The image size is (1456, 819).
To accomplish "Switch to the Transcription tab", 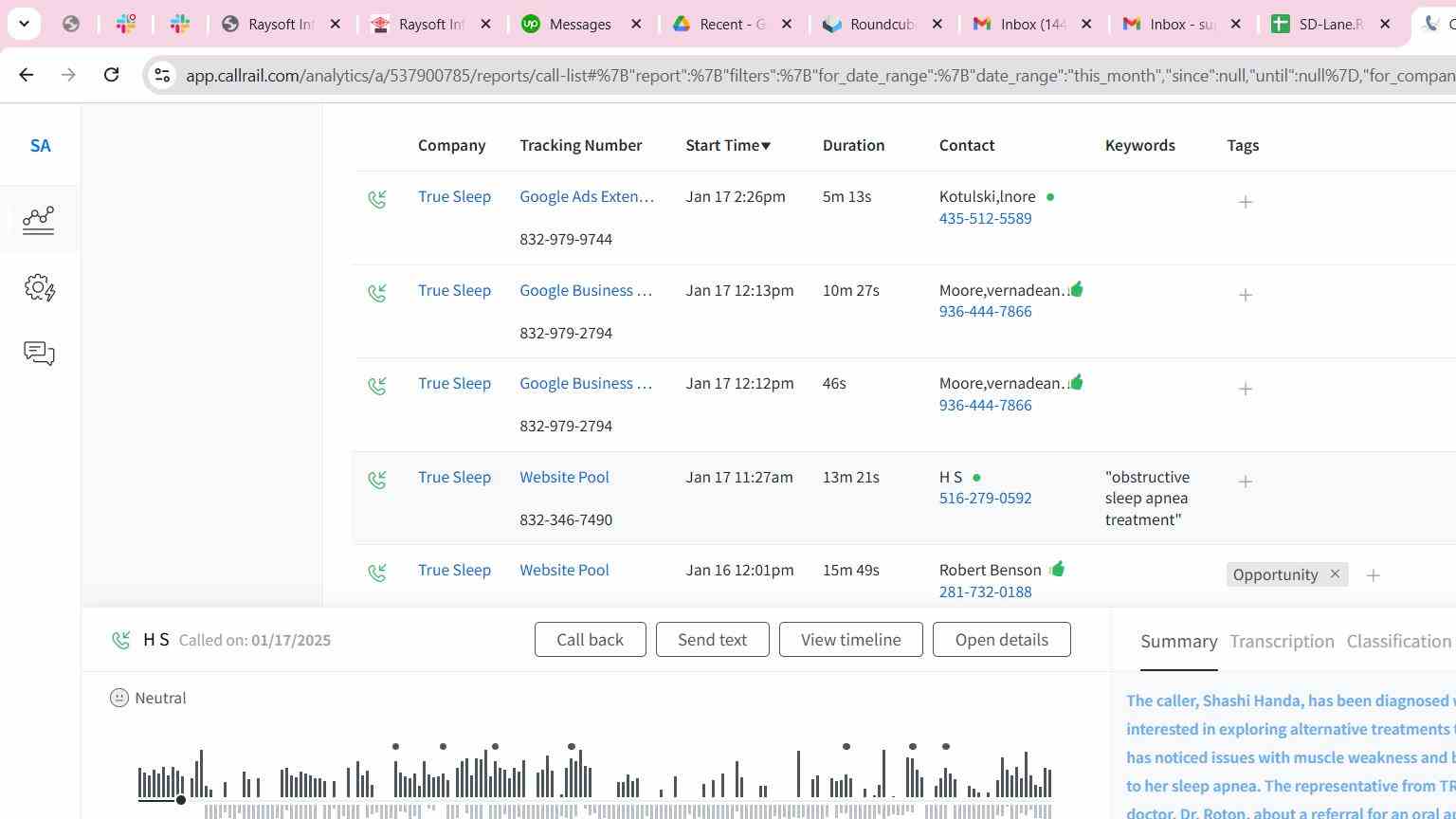I will [x=1282, y=642].
